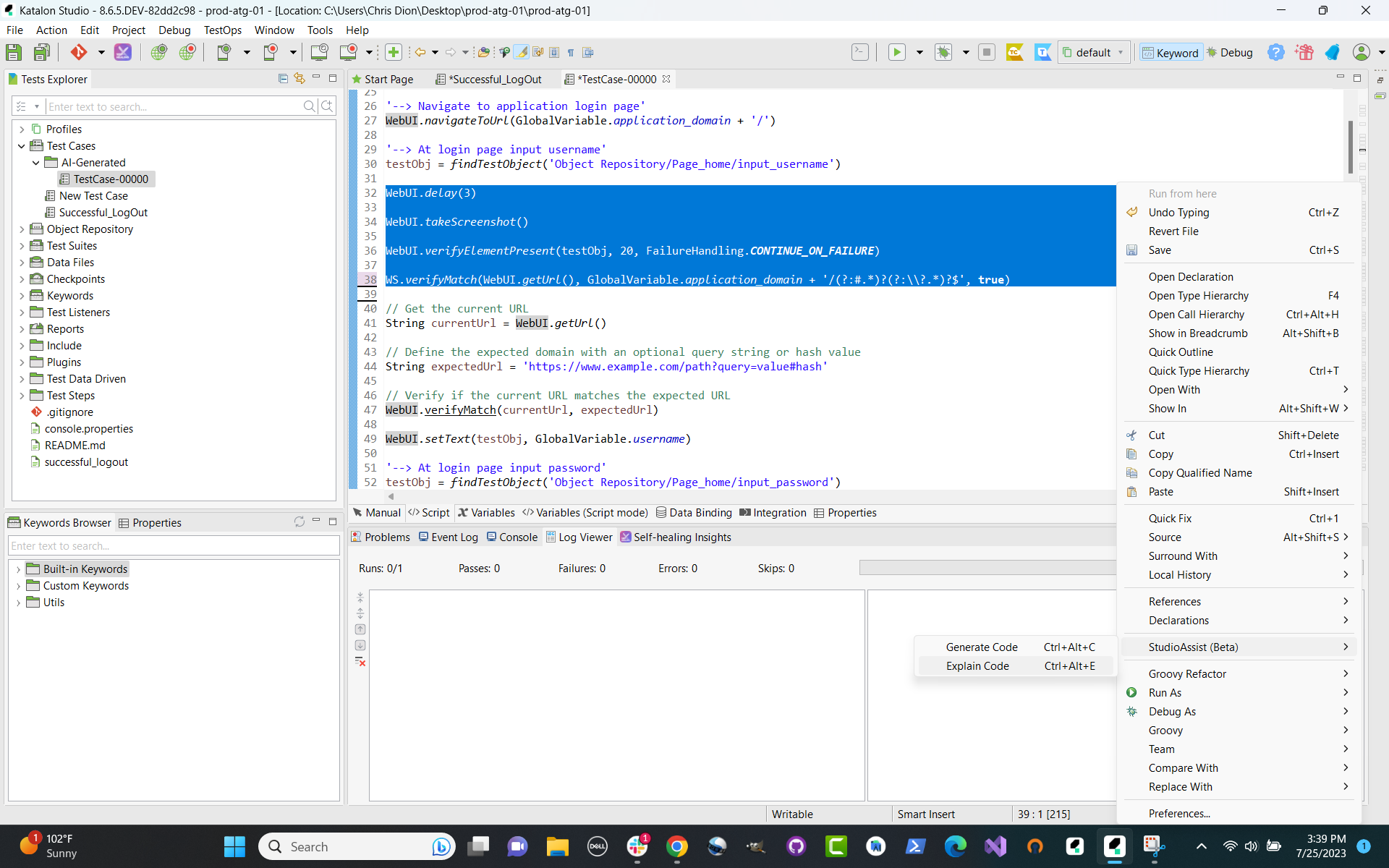The width and height of the screenshot is (1389, 868).
Task: Click the Record Mobile toolbar icon
Action: click(x=271, y=52)
